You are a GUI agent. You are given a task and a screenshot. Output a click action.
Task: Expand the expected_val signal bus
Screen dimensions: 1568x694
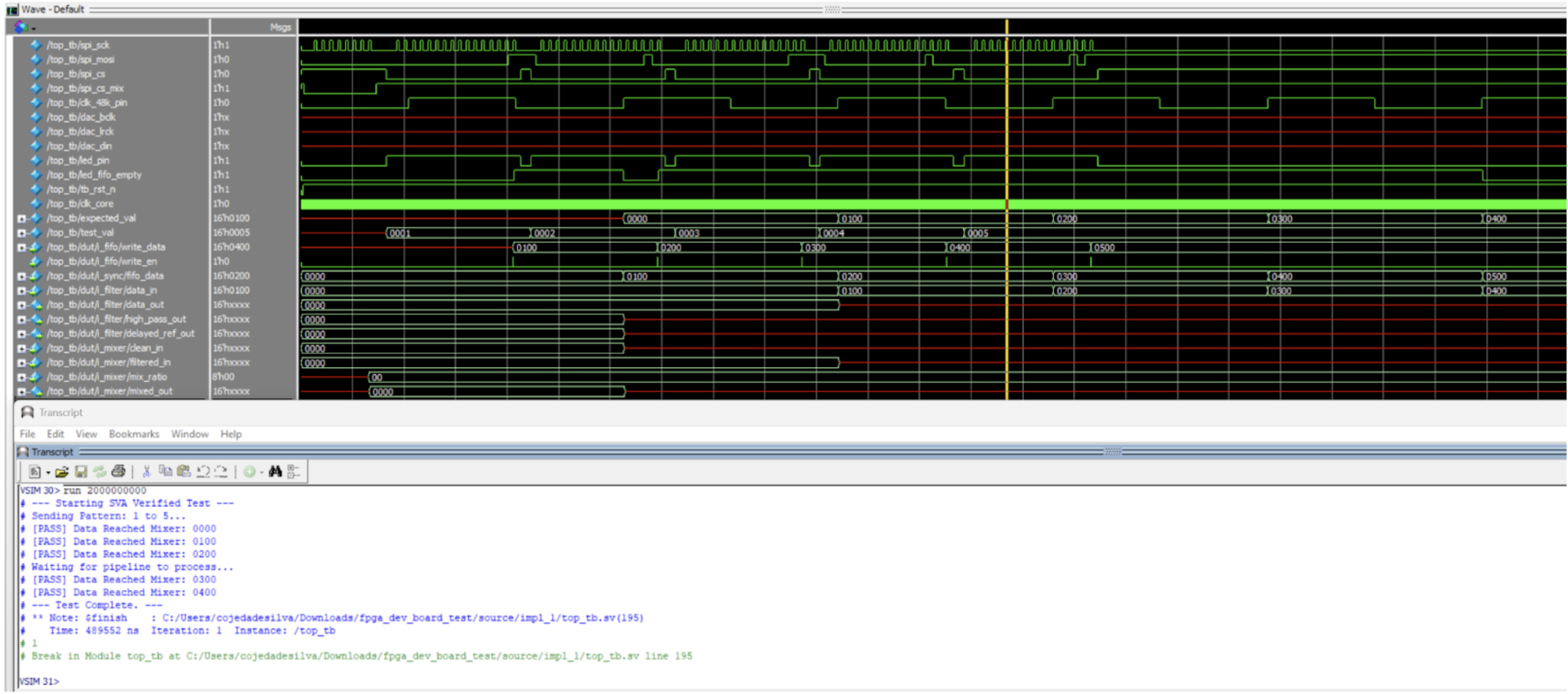(21, 218)
